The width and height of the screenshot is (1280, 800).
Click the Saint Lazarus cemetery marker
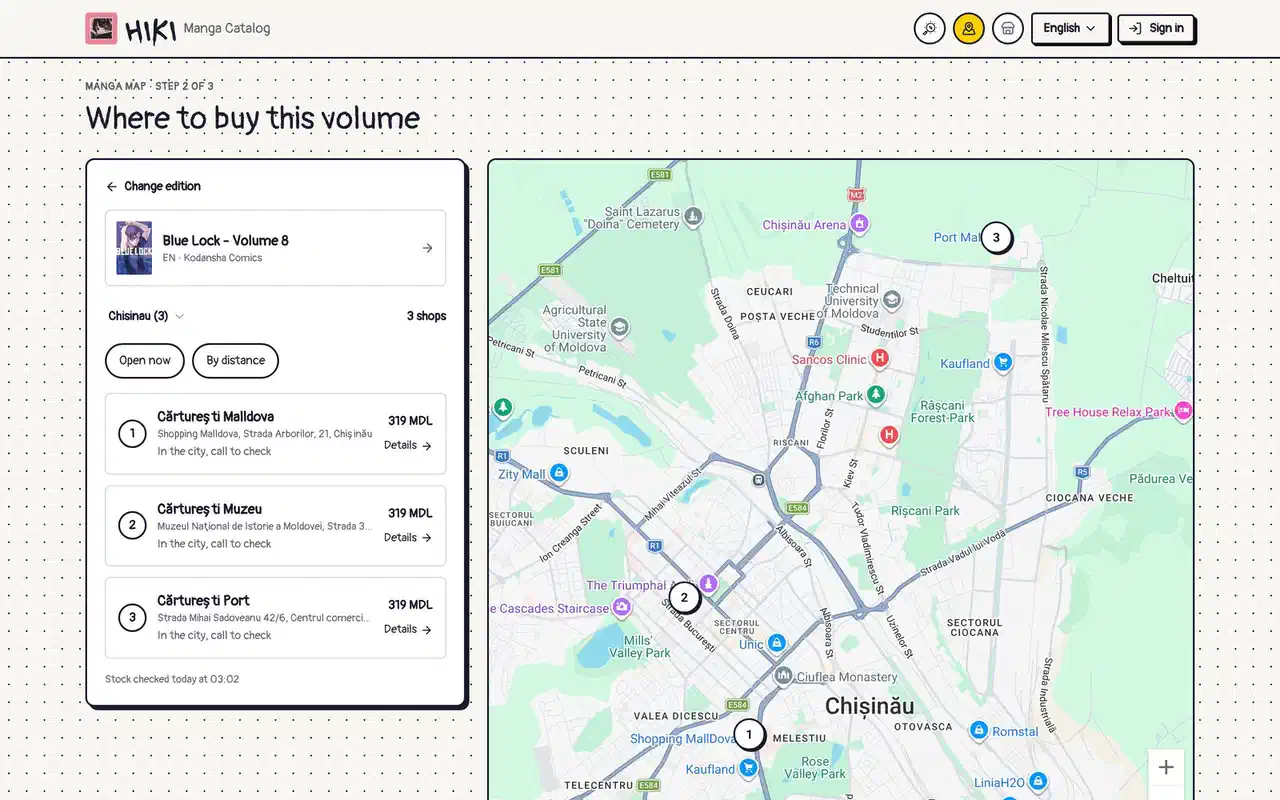(x=693, y=217)
